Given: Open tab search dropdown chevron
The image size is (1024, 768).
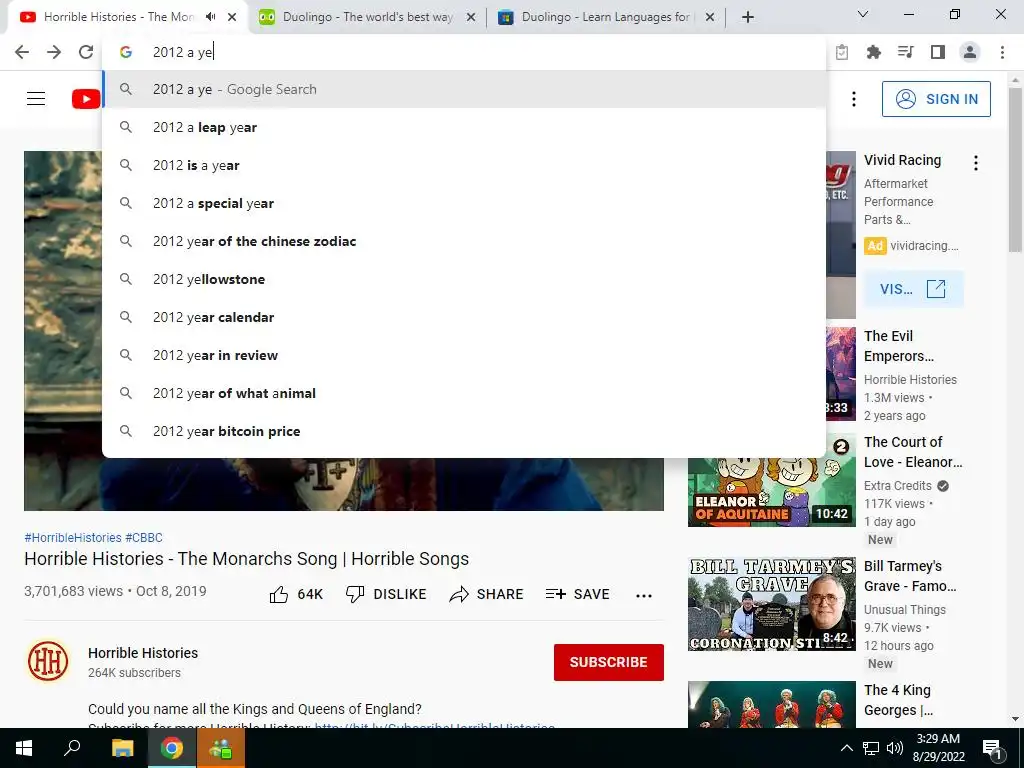Looking at the screenshot, I should (863, 14).
